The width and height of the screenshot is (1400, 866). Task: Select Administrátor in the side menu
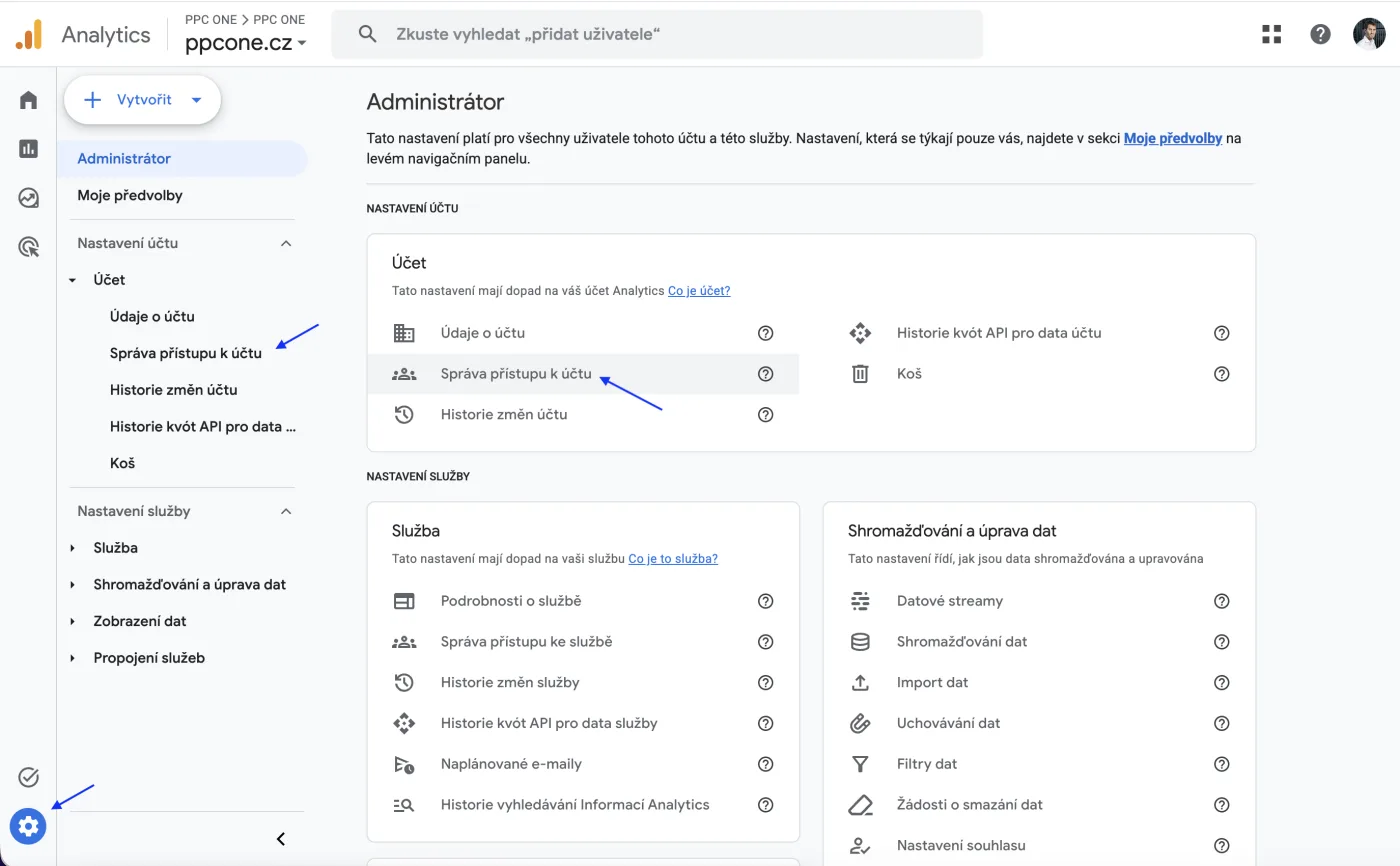183,158
